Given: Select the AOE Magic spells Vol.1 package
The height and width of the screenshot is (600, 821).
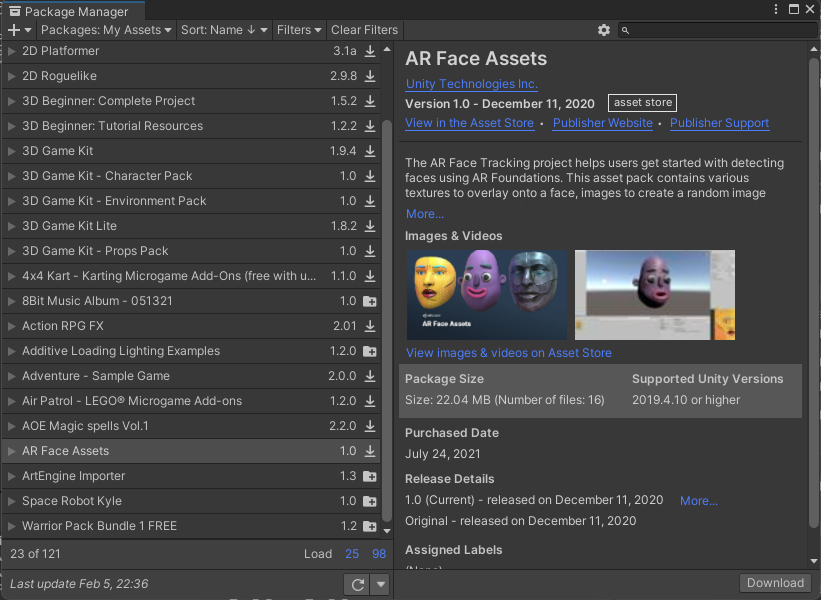Looking at the screenshot, I should (191, 426).
